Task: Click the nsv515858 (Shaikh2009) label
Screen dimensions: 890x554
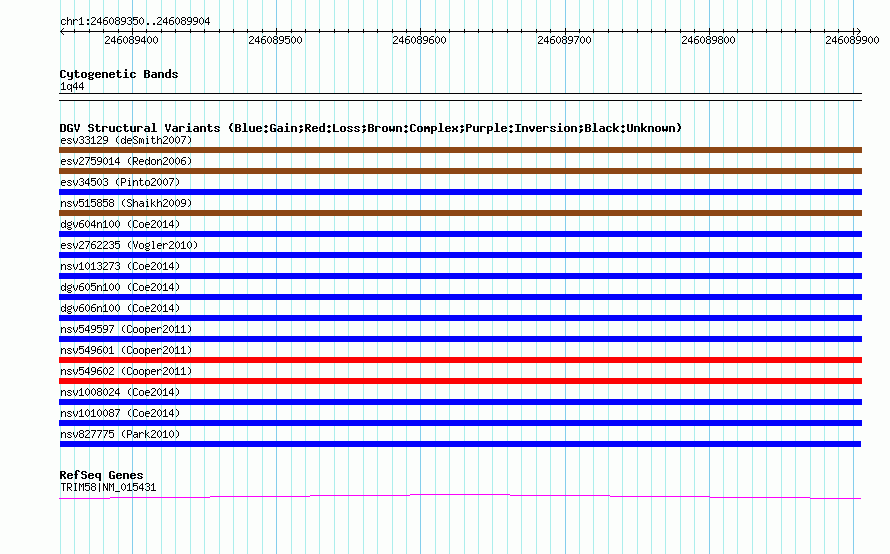Action: click(126, 203)
